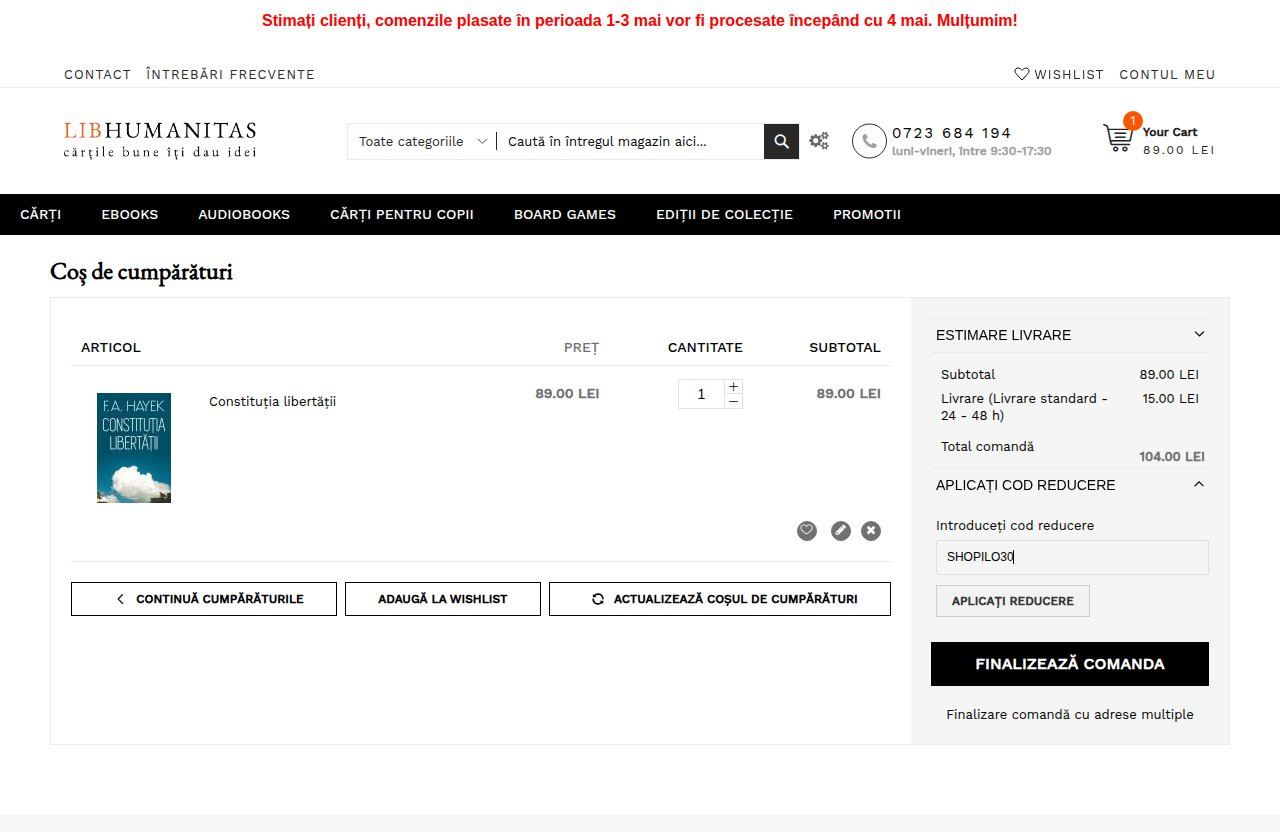Open the shopping cart icon
The width and height of the screenshot is (1280, 832).
coord(1118,138)
